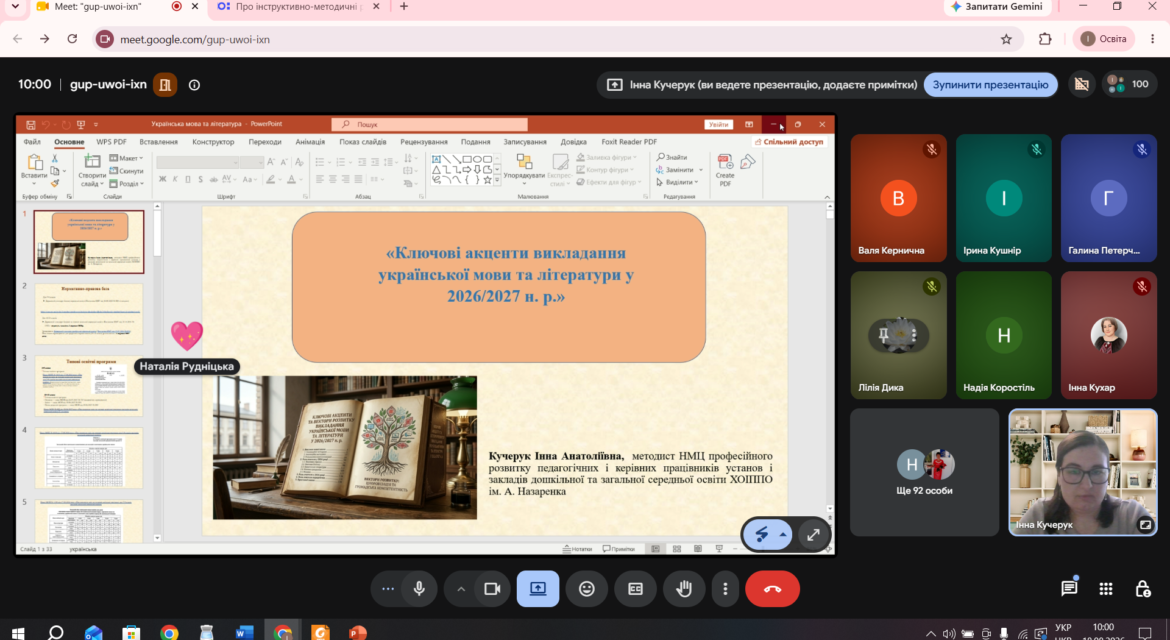The height and width of the screenshot is (640, 1170).
Task: Expand shared presentation to full view
Action: click(x=813, y=534)
